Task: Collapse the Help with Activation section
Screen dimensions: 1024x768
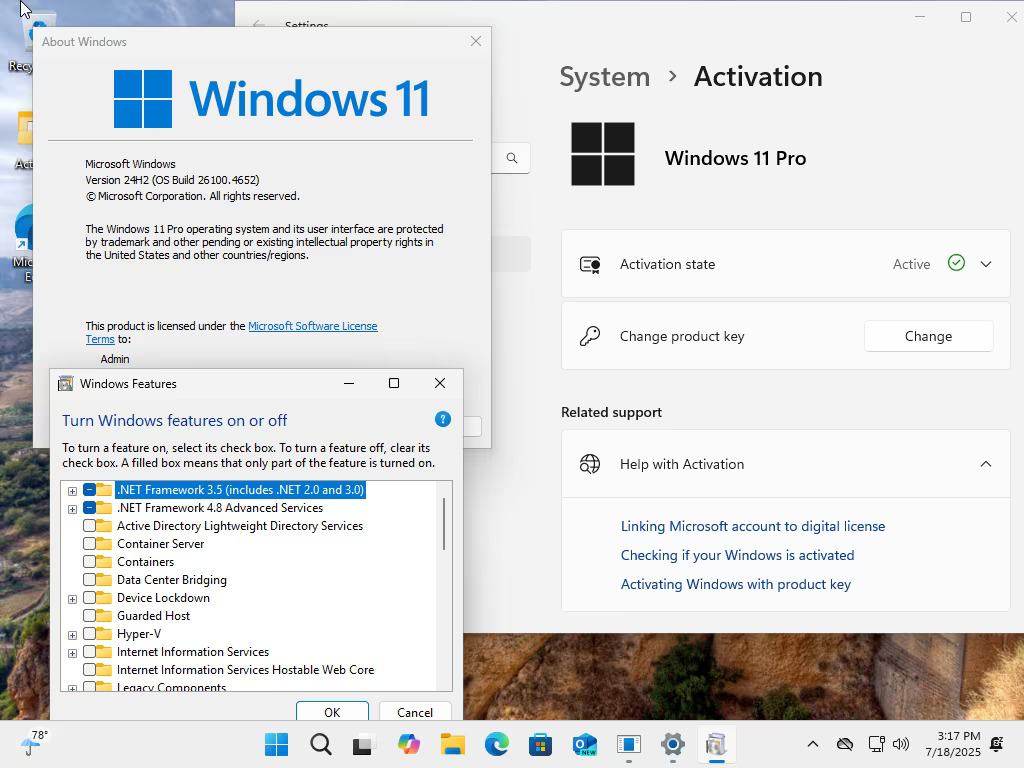Action: 985,464
